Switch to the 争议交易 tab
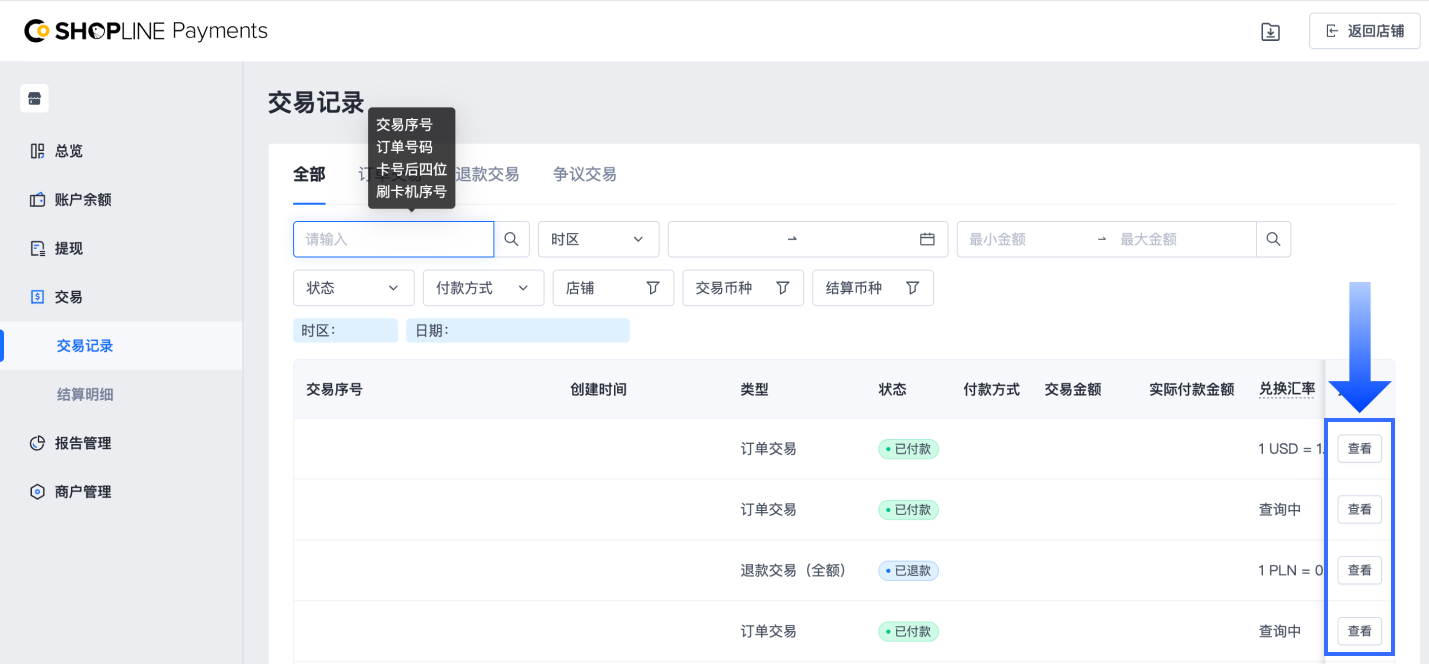The width and height of the screenshot is (1429, 664). click(x=584, y=174)
